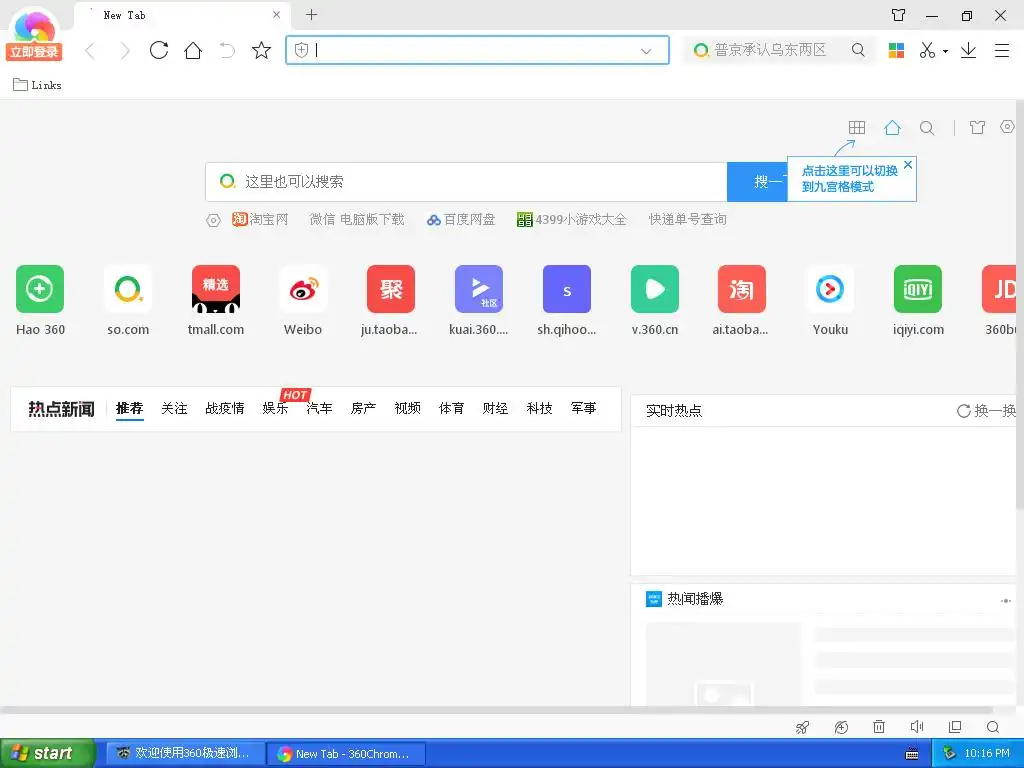Click the browser back arrow
The image size is (1024, 768).
(91, 50)
